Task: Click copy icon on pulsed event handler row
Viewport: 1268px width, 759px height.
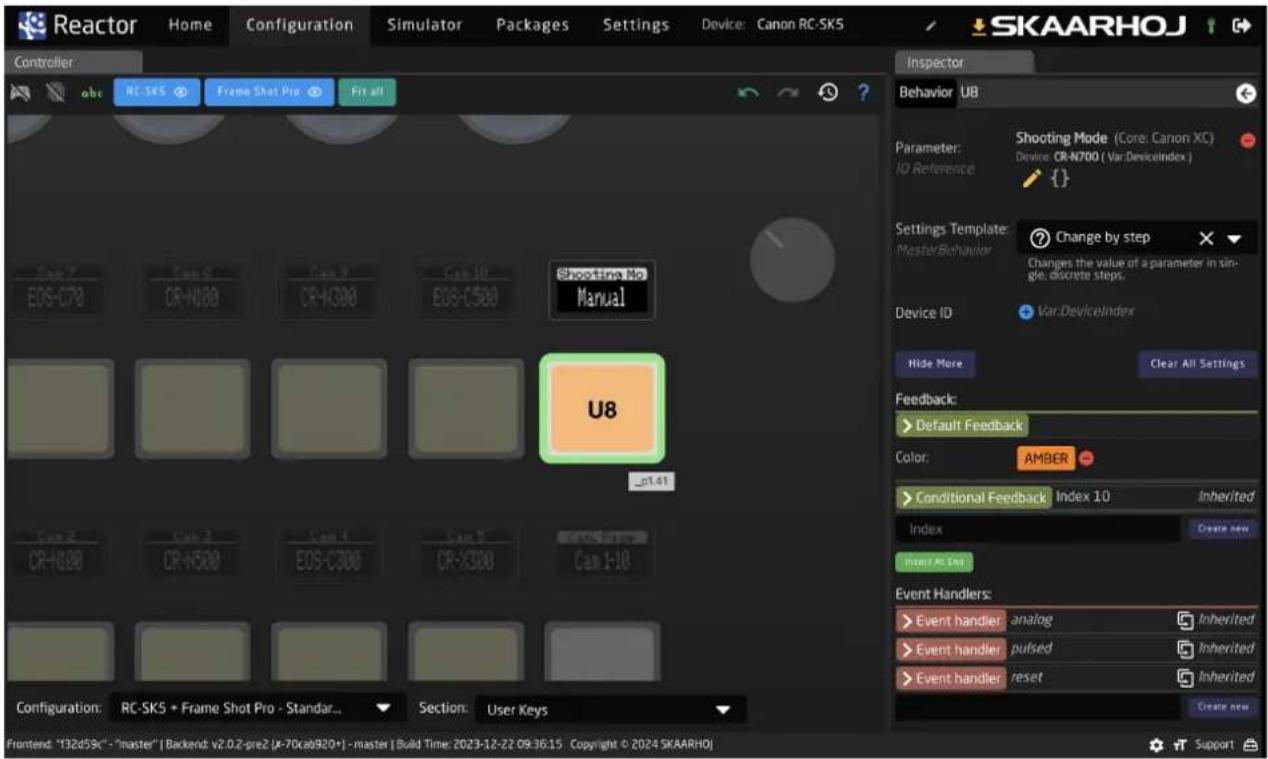Action: [1185, 649]
